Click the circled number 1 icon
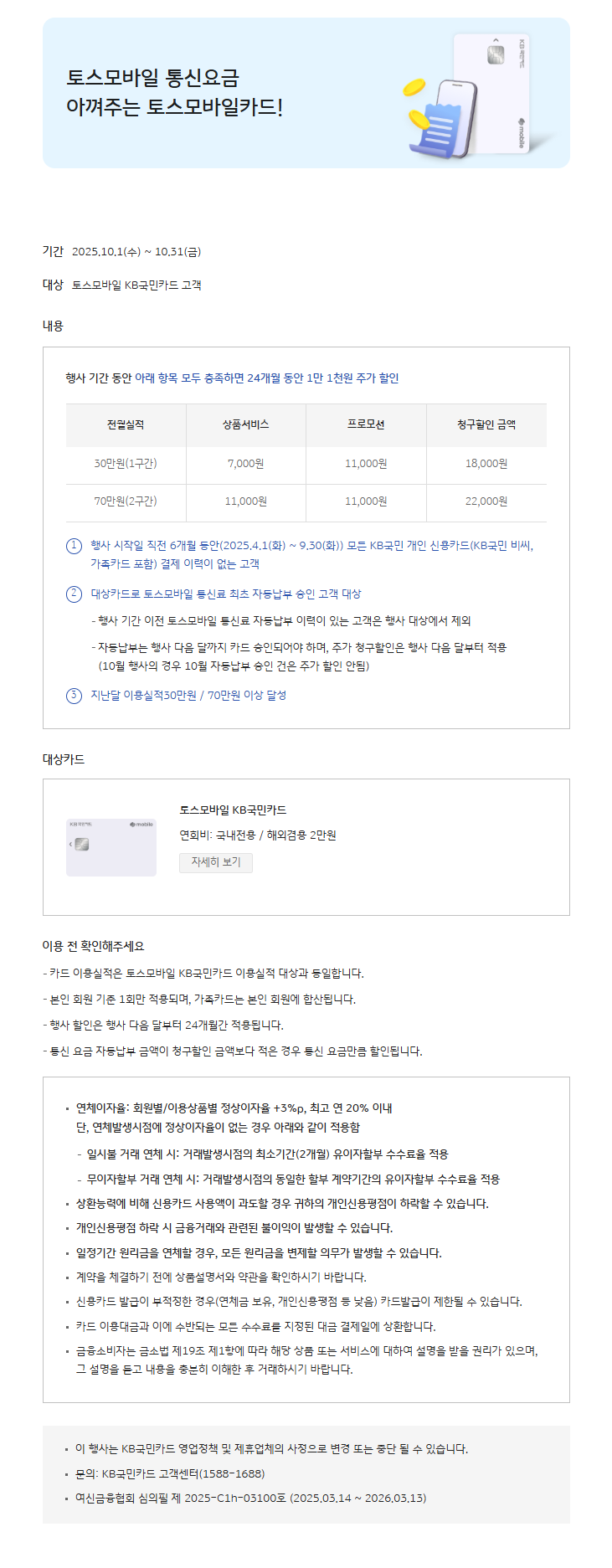The width and height of the screenshot is (612, 1568). (74, 546)
